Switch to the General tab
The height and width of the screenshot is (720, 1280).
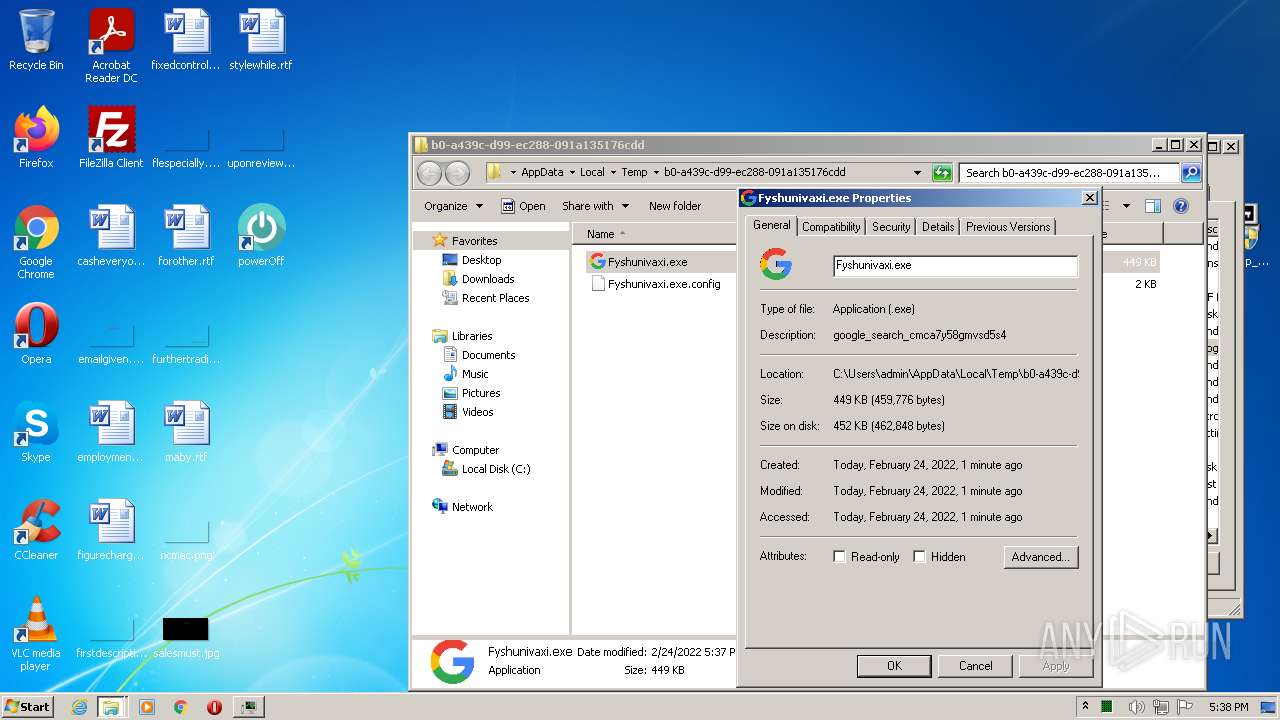click(771, 226)
